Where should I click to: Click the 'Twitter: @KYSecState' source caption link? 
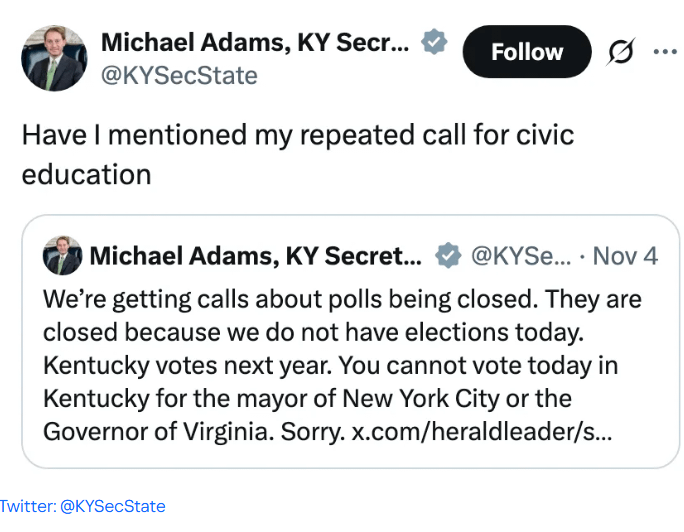83,506
